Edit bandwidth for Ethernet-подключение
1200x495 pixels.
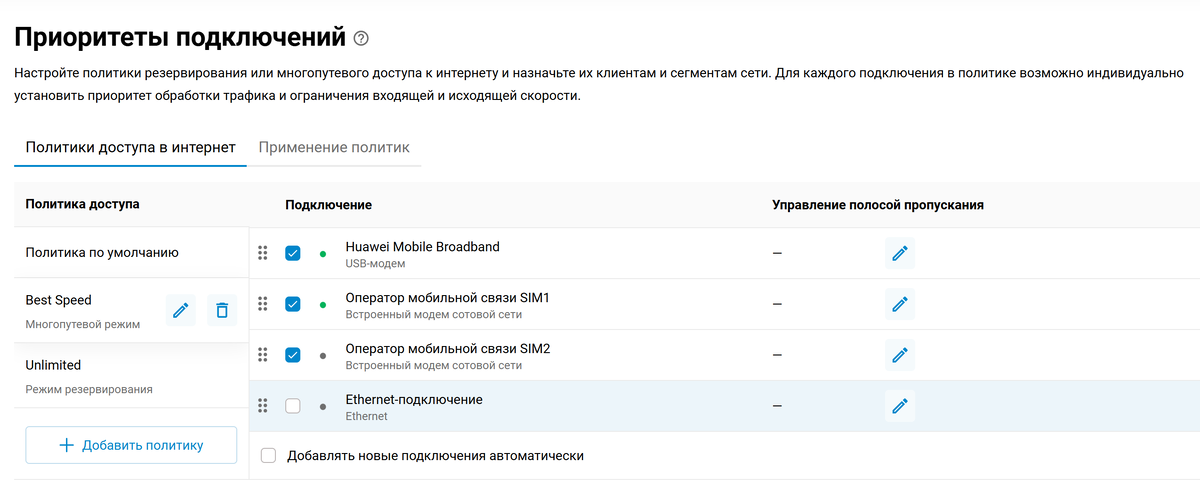tap(899, 406)
